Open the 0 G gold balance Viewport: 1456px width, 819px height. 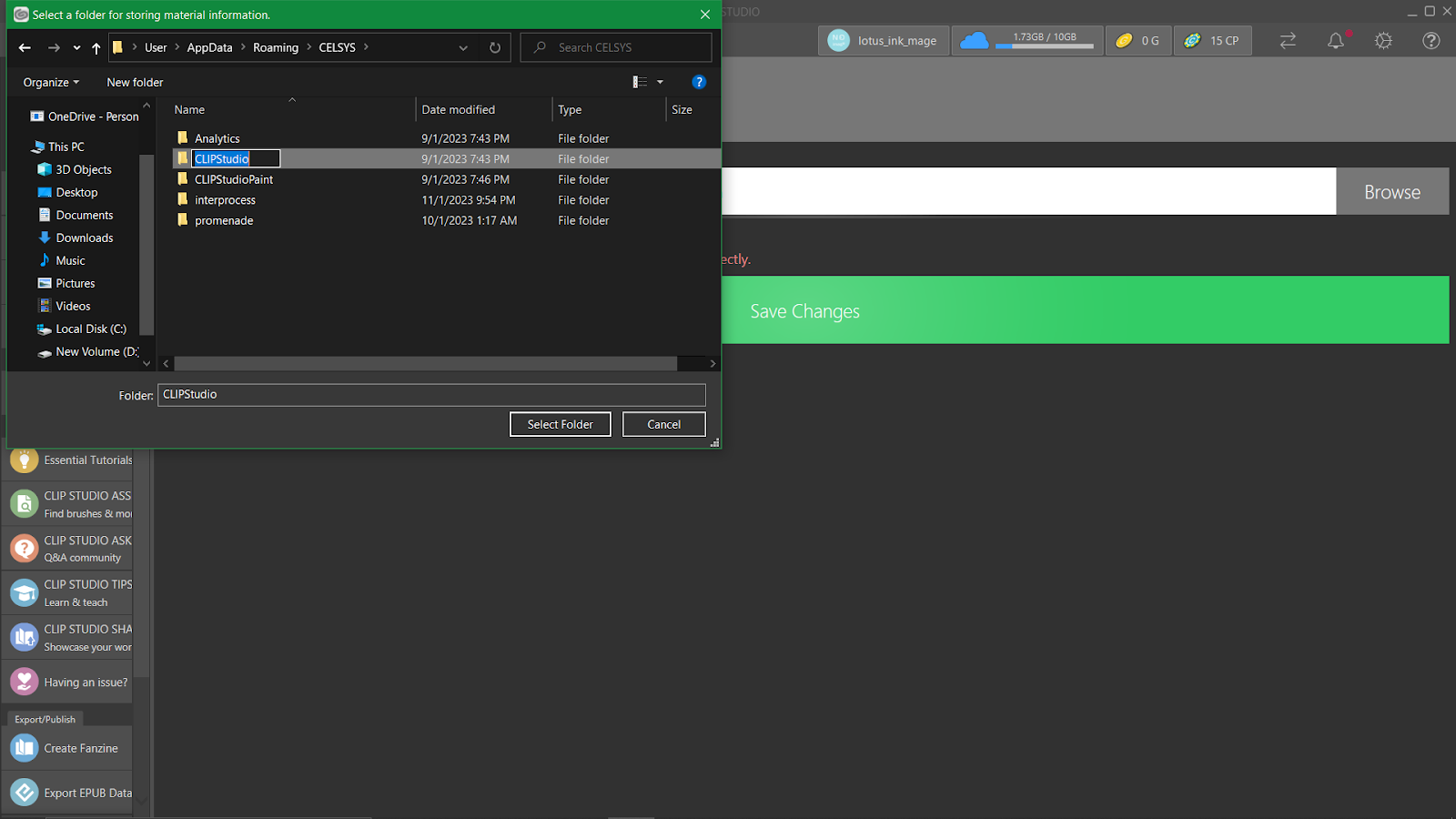(1138, 41)
